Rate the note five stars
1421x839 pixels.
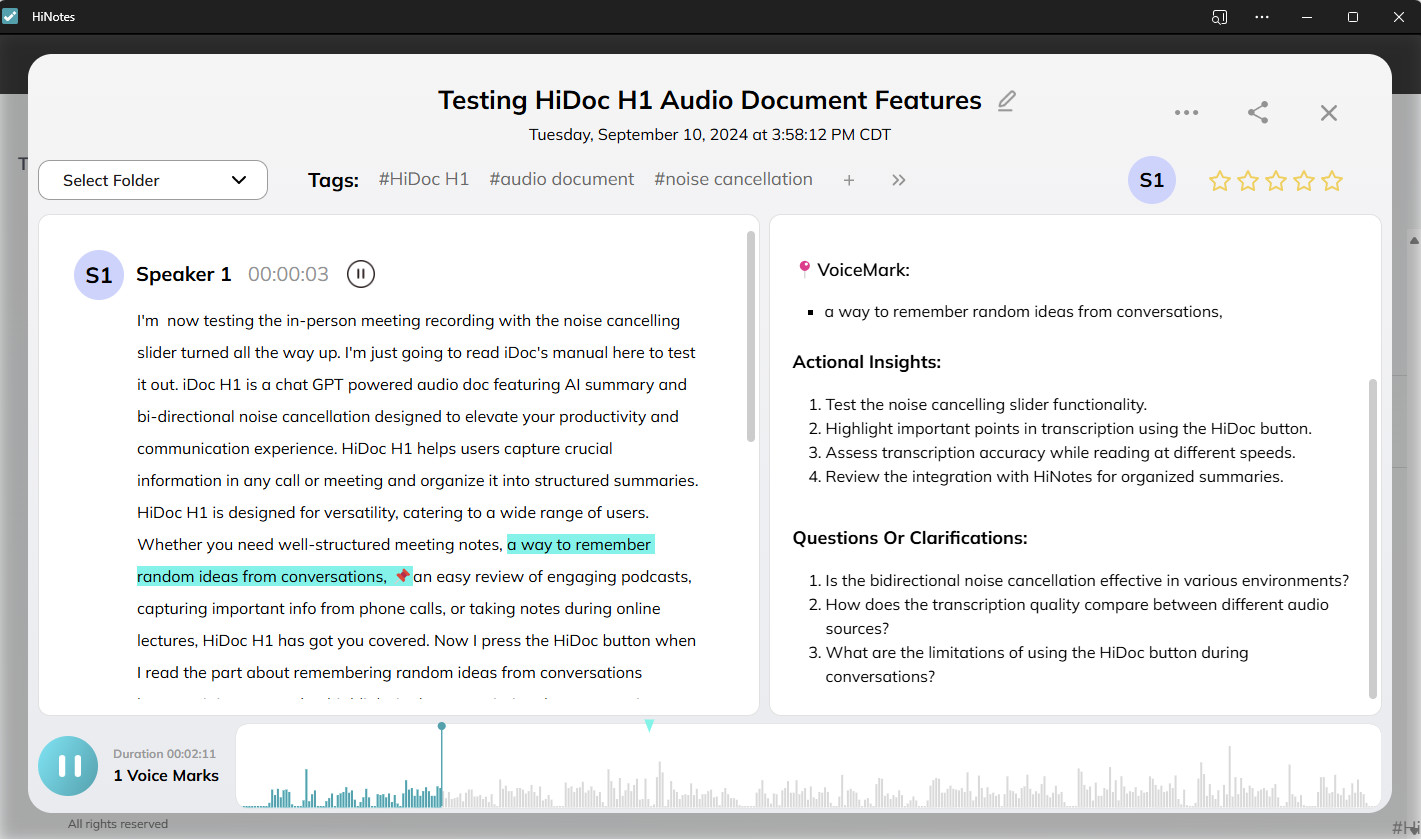(1331, 181)
